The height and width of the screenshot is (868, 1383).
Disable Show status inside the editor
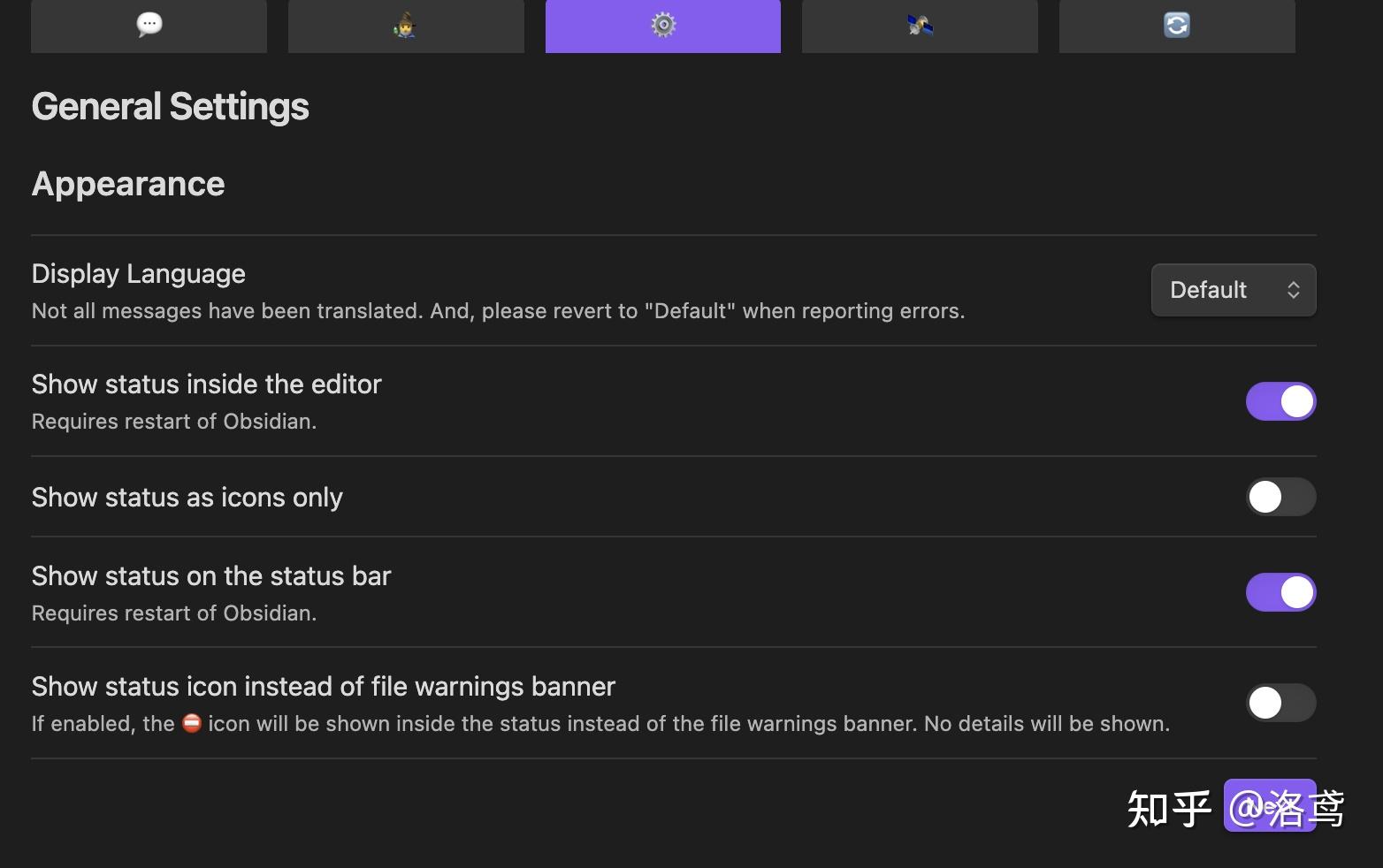coord(1280,401)
